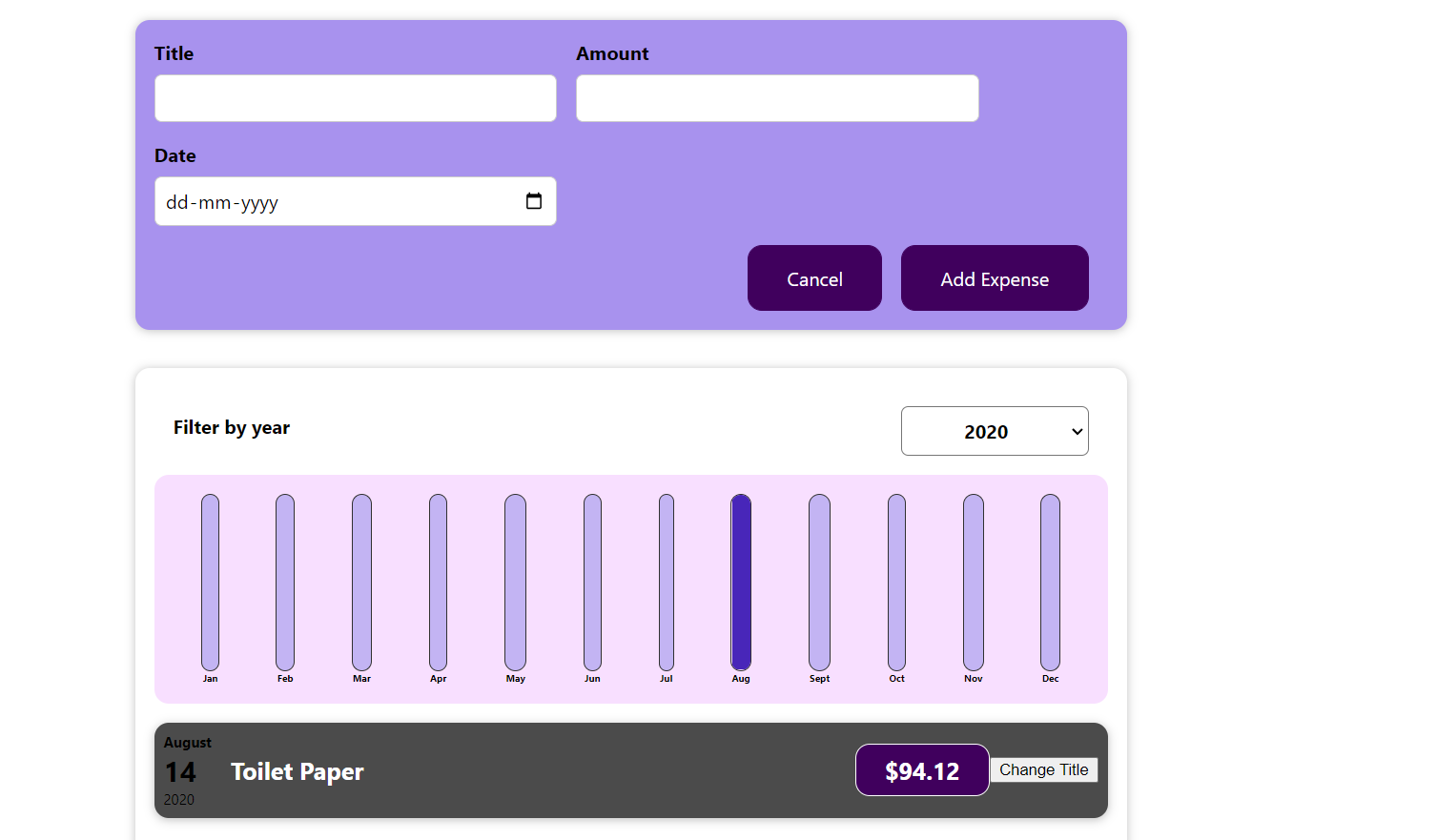Viewport: 1437px width, 840px height.
Task: Click the Filter by year label
Action: (x=232, y=428)
